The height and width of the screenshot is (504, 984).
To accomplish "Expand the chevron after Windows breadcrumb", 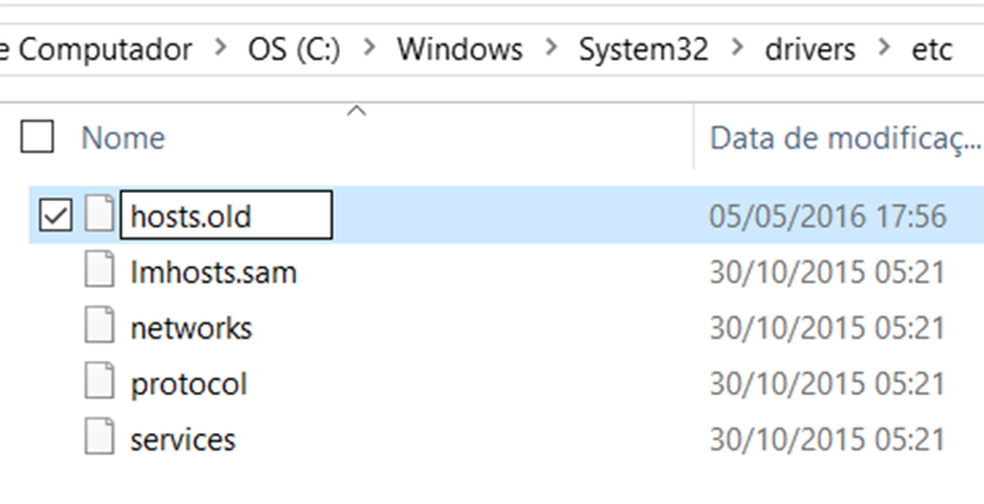I will 552,49.
